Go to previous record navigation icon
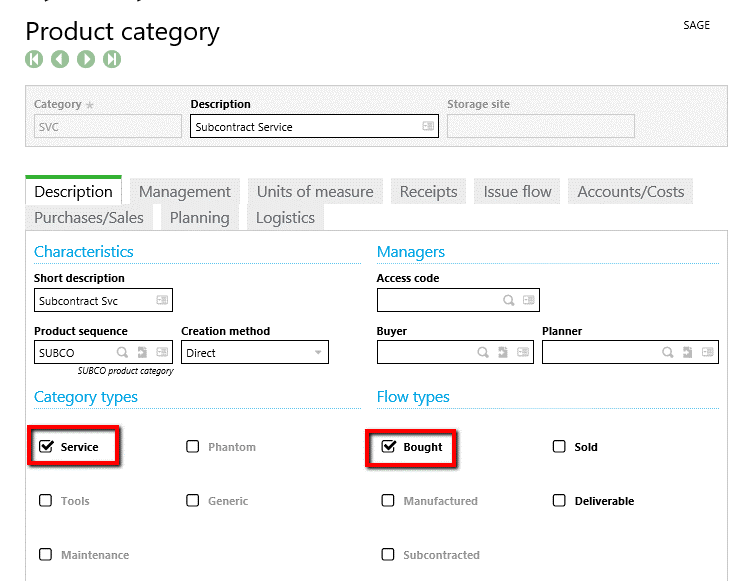755x581 pixels. 60,60
